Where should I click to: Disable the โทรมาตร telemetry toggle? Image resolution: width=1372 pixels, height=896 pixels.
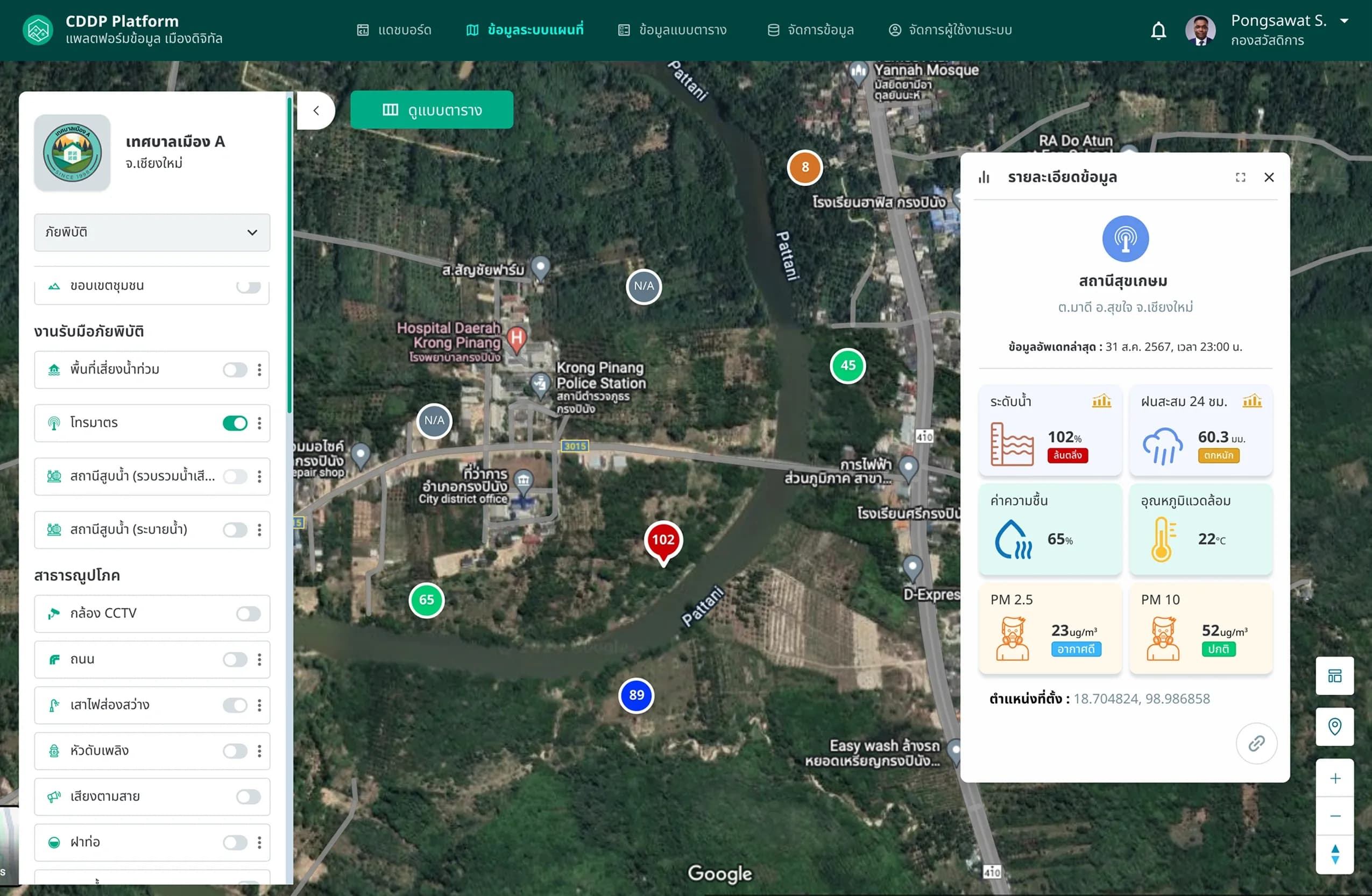click(235, 422)
